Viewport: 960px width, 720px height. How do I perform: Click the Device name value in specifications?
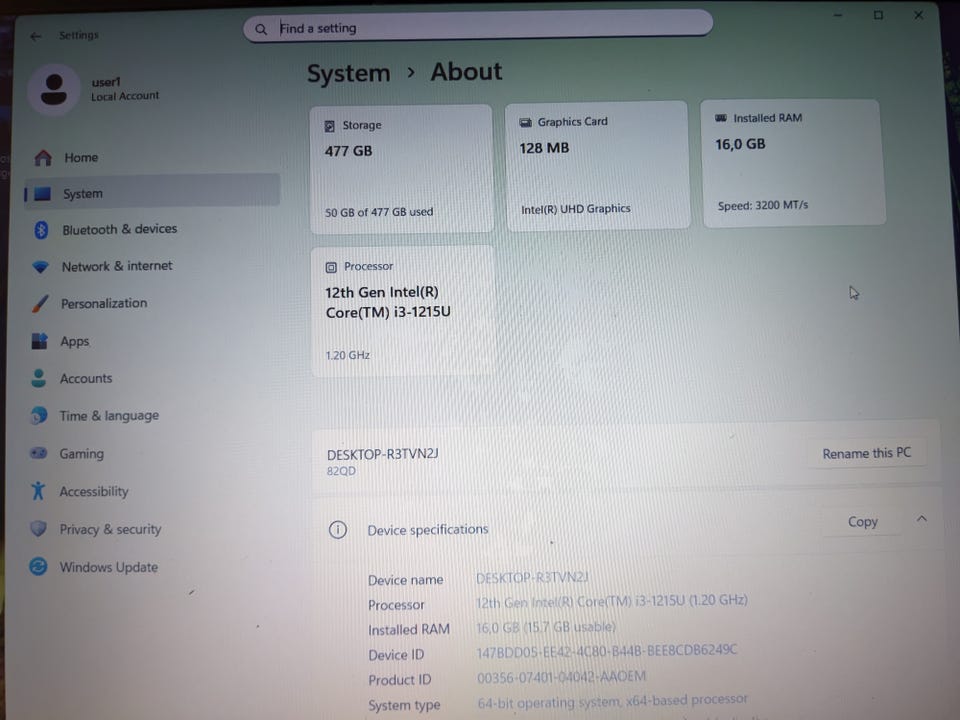pyautogui.click(x=532, y=577)
